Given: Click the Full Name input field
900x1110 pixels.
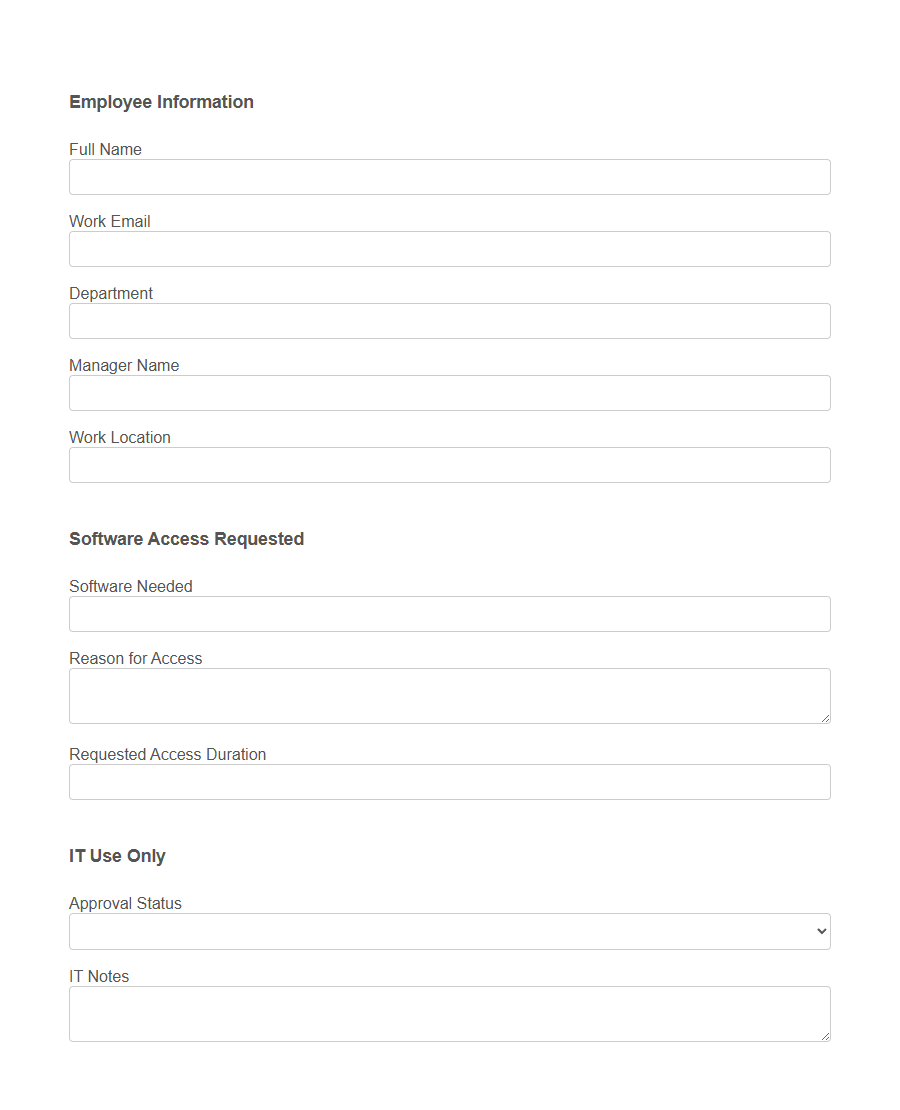Looking at the screenshot, I should click(x=449, y=177).
